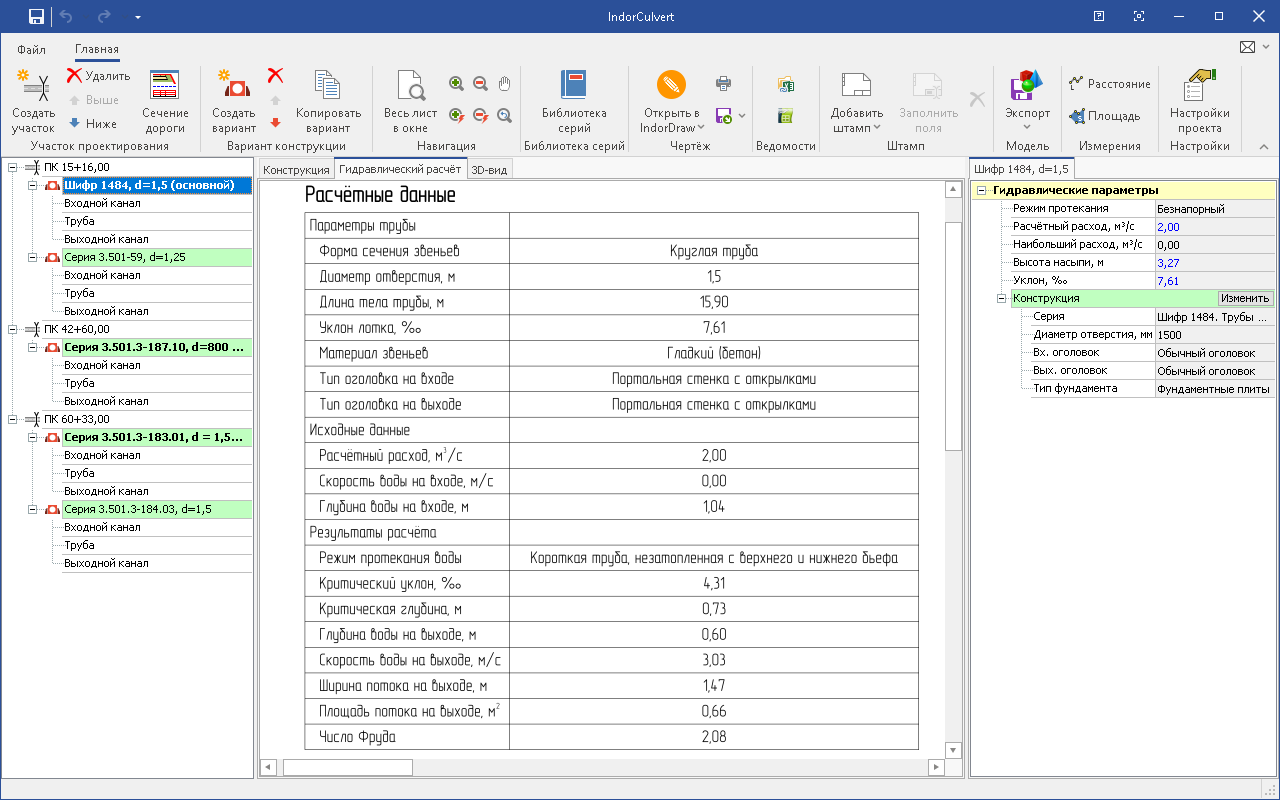Click the Расчётный расход value 2,00 field
The width and height of the screenshot is (1280, 800).
[1215, 227]
